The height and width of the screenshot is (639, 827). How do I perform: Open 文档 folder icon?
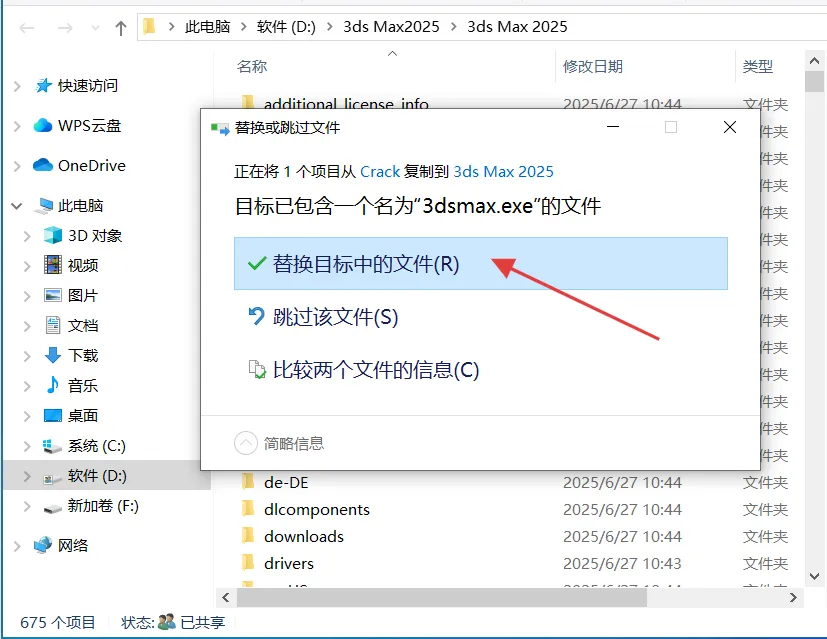(x=53, y=325)
